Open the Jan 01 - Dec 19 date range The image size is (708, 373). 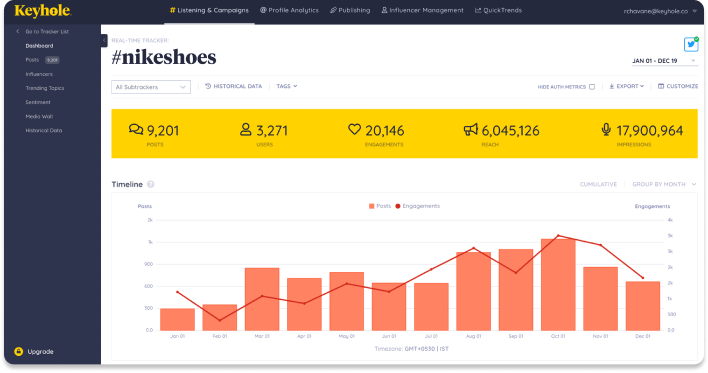coord(665,61)
